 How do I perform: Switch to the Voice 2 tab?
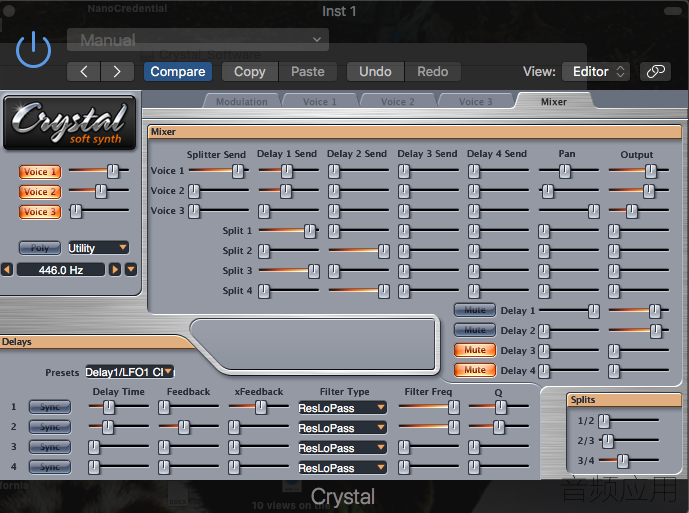point(398,102)
